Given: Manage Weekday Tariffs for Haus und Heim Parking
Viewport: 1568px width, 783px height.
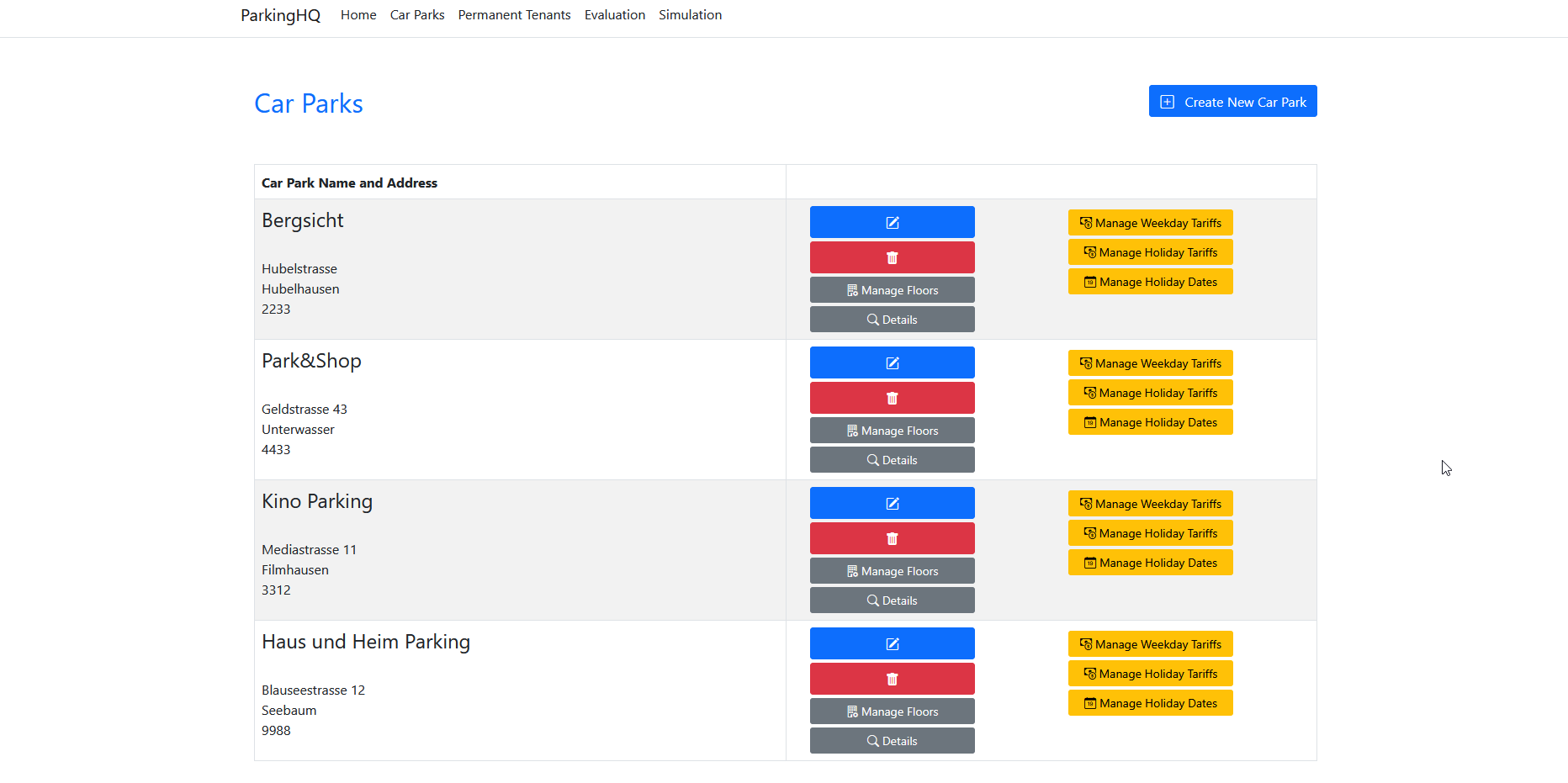Looking at the screenshot, I should pos(1150,644).
